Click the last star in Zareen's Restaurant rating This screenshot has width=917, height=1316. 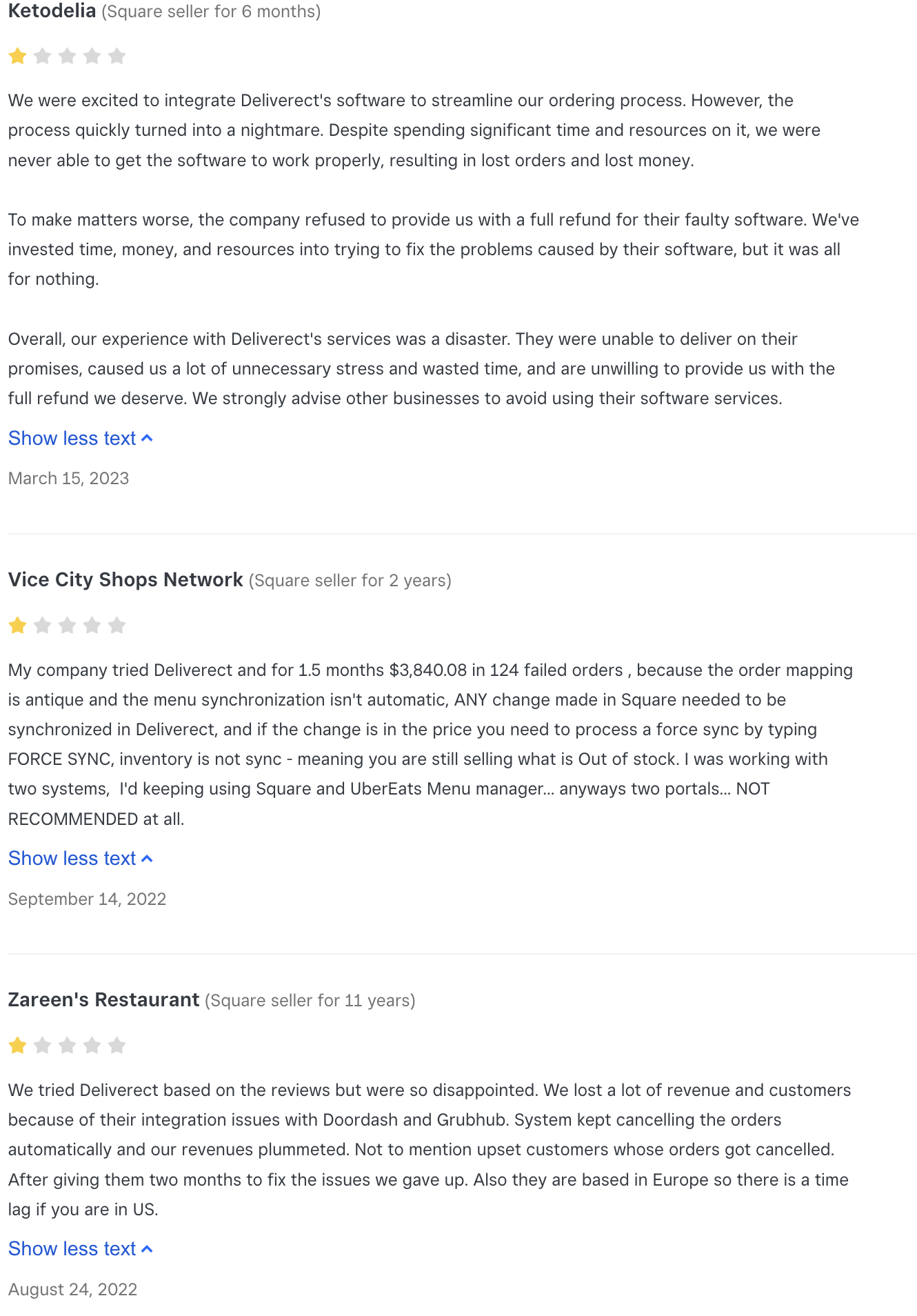pos(117,1046)
